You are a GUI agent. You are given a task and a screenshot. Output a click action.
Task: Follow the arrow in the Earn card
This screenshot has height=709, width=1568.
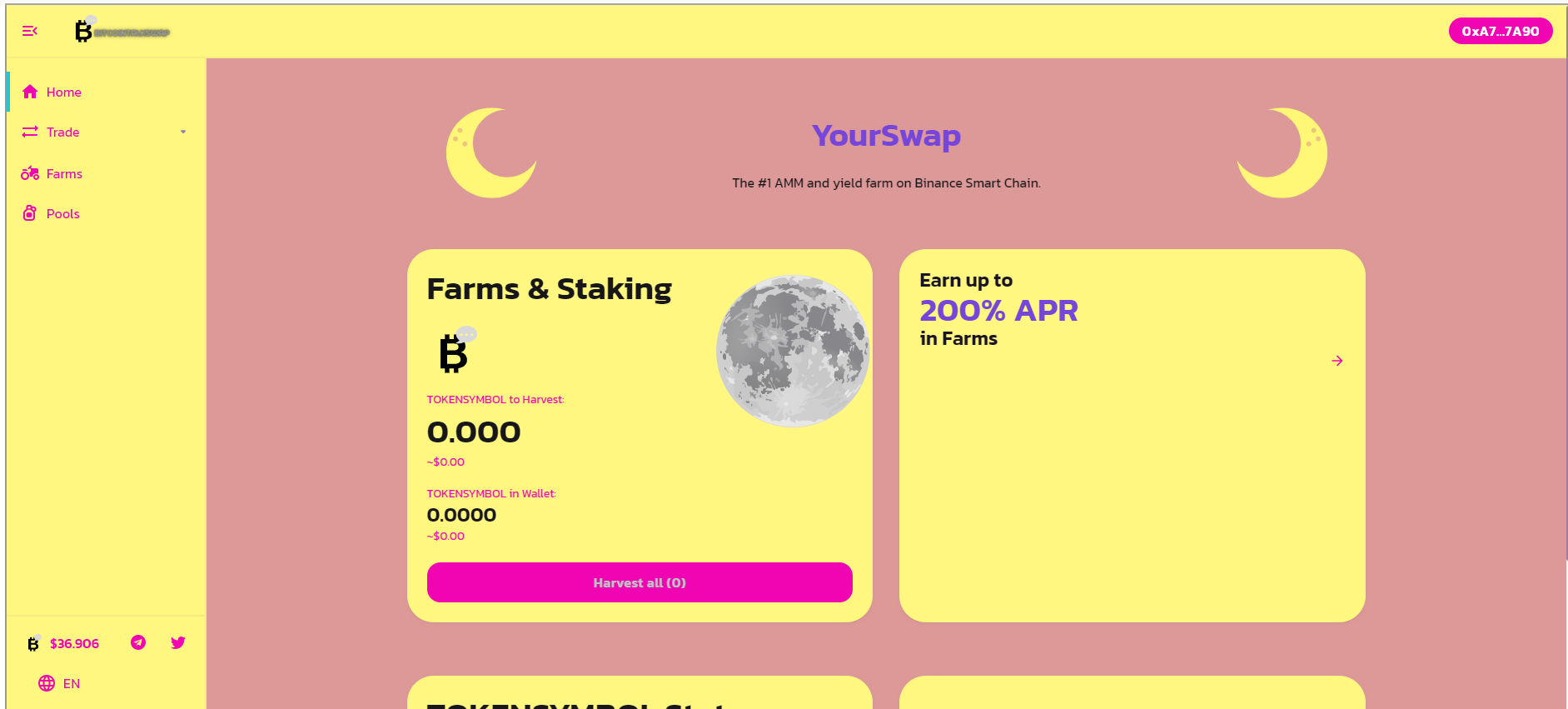pos(1337,361)
